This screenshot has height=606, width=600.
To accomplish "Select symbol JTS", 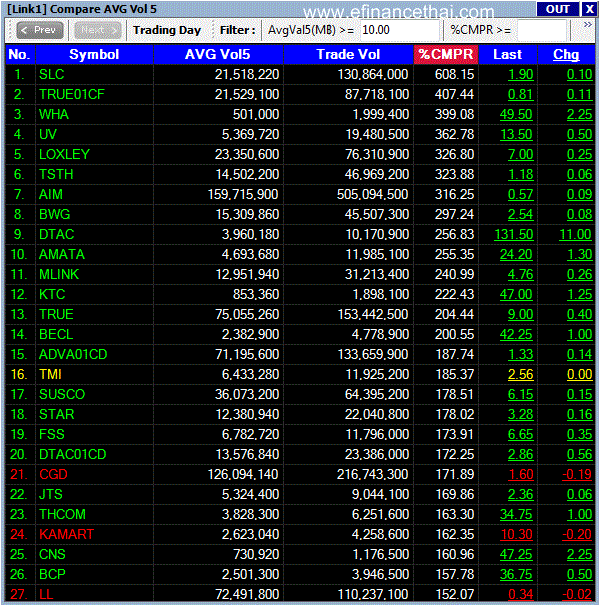I will (51, 495).
